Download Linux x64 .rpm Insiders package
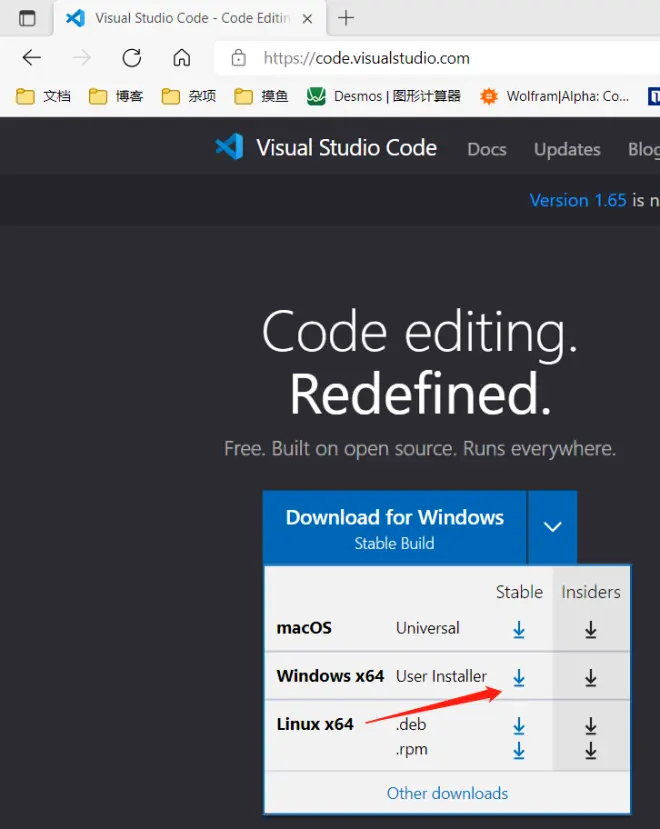Image resolution: width=660 pixels, height=829 pixels. [591, 750]
